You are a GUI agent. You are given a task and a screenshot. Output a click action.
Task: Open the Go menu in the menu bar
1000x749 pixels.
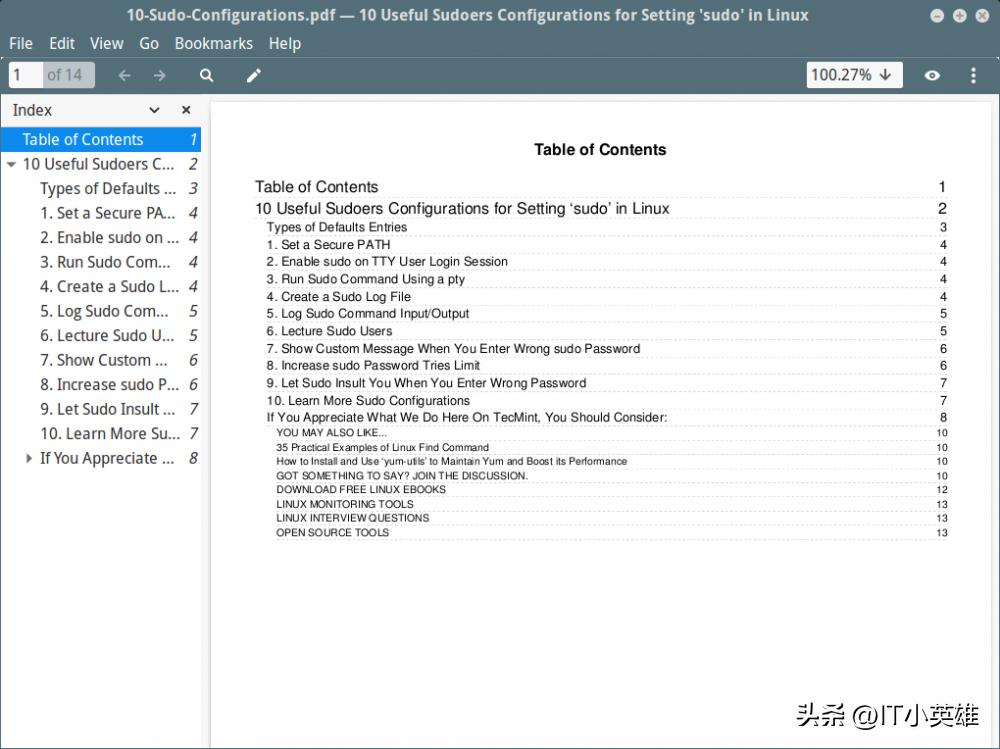point(149,43)
